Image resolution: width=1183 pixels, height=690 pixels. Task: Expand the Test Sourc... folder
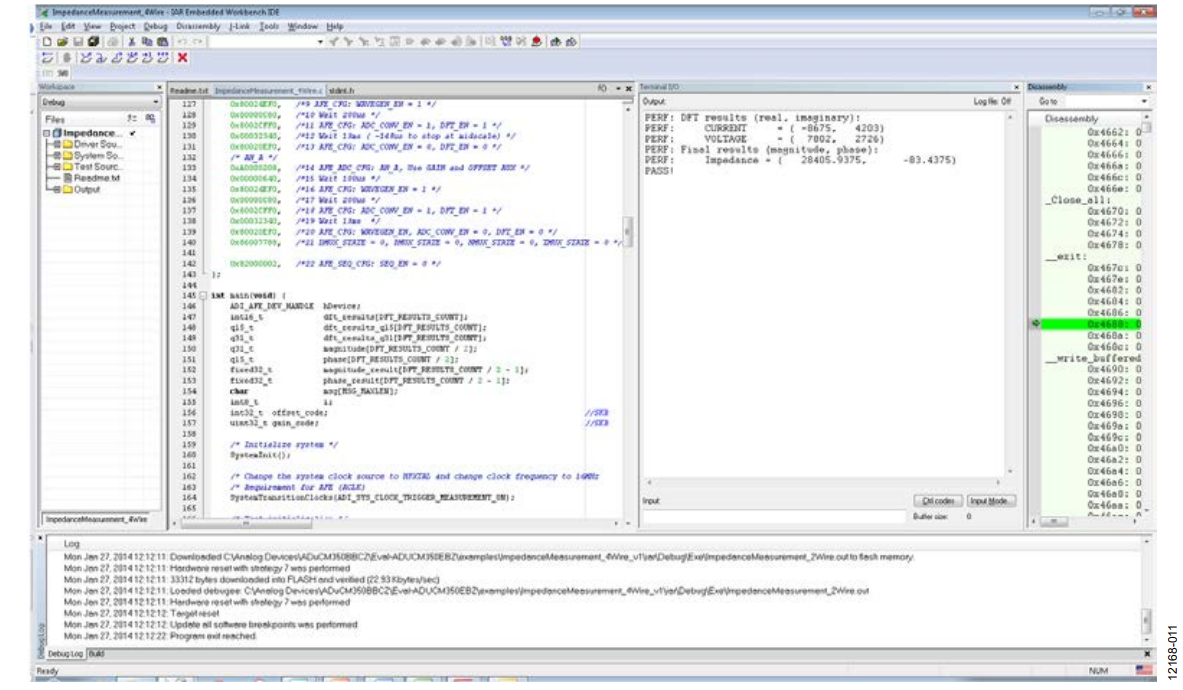pyautogui.click(x=57, y=167)
